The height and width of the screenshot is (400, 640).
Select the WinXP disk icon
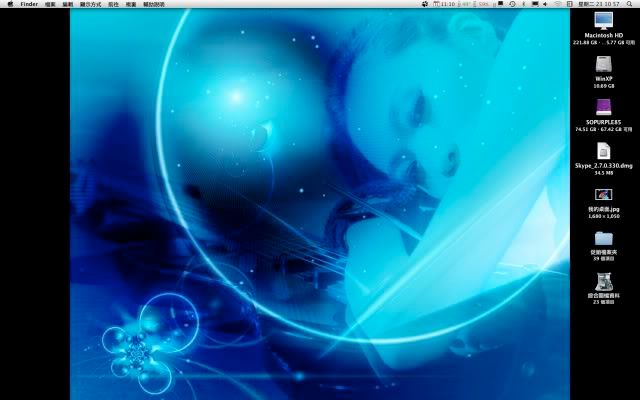(x=603, y=63)
